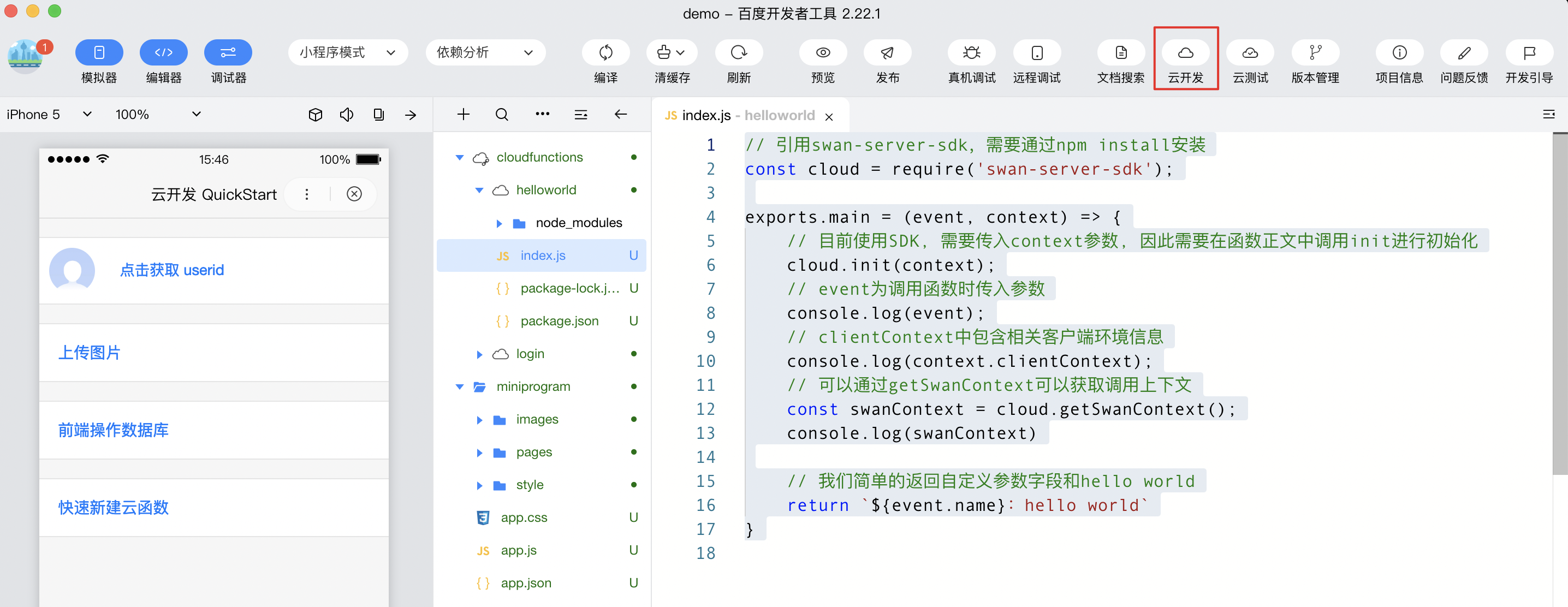Click 上传图片 in simulator
Image resolution: width=1568 pixels, height=607 pixels.
click(90, 353)
